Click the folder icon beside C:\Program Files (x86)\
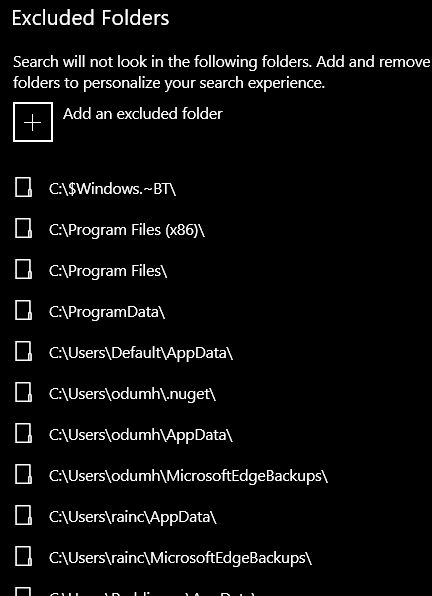432x596 pixels. (x=23, y=229)
